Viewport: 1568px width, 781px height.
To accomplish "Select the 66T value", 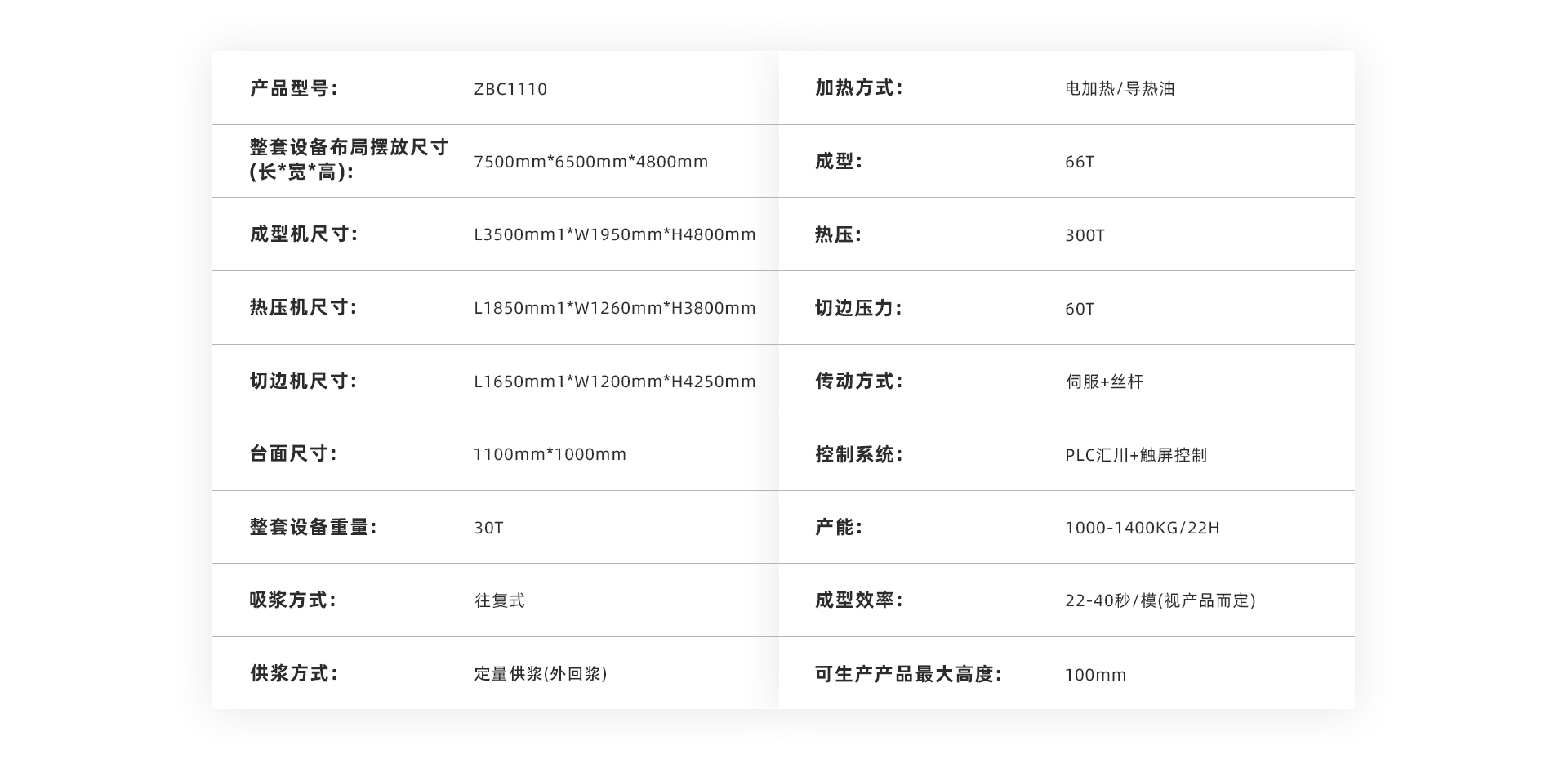I will point(1080,162).
